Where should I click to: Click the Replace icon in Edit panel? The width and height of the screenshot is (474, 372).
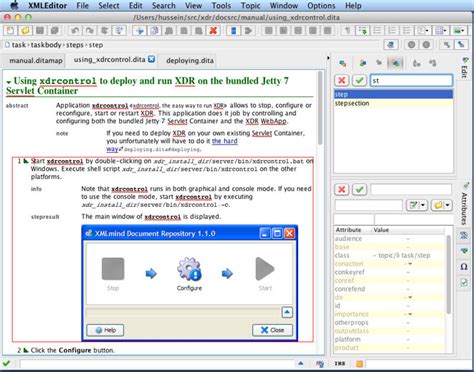tap(343, 63)
